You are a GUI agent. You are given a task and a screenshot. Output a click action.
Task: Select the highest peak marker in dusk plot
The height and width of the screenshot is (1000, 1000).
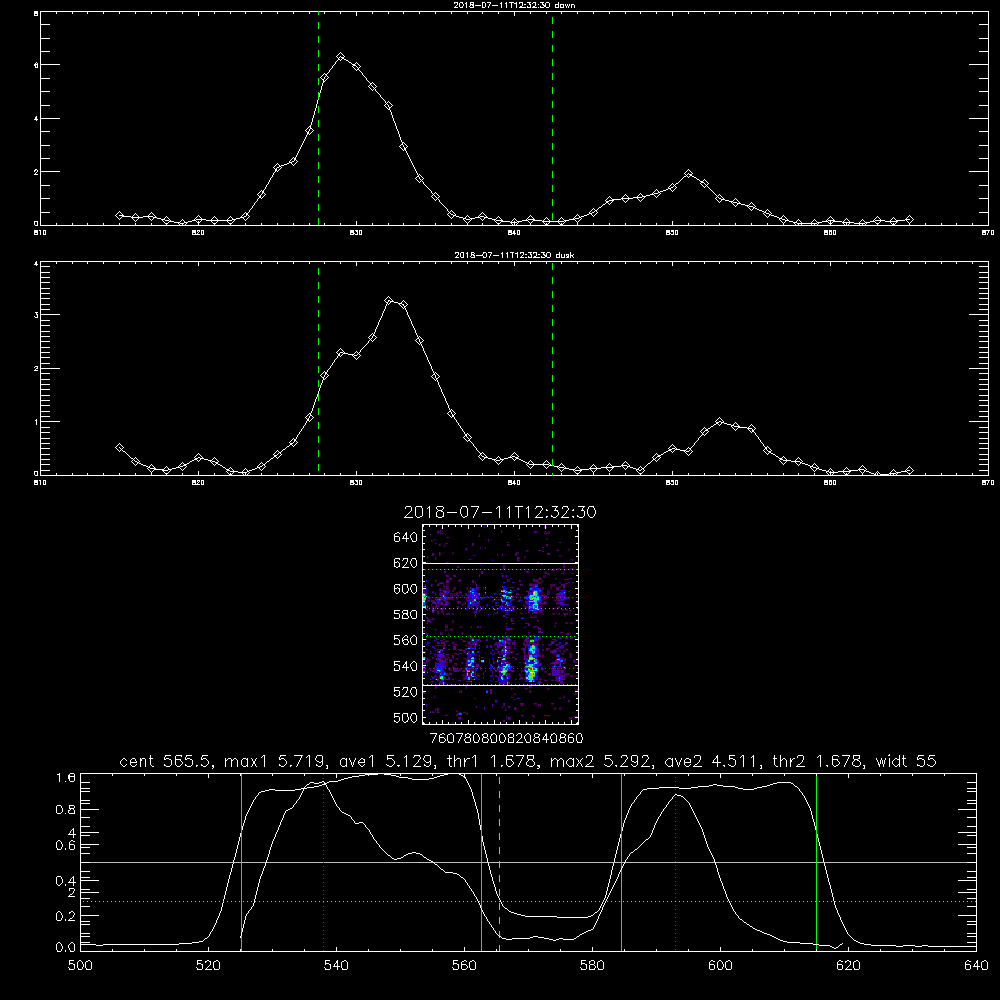388,300
